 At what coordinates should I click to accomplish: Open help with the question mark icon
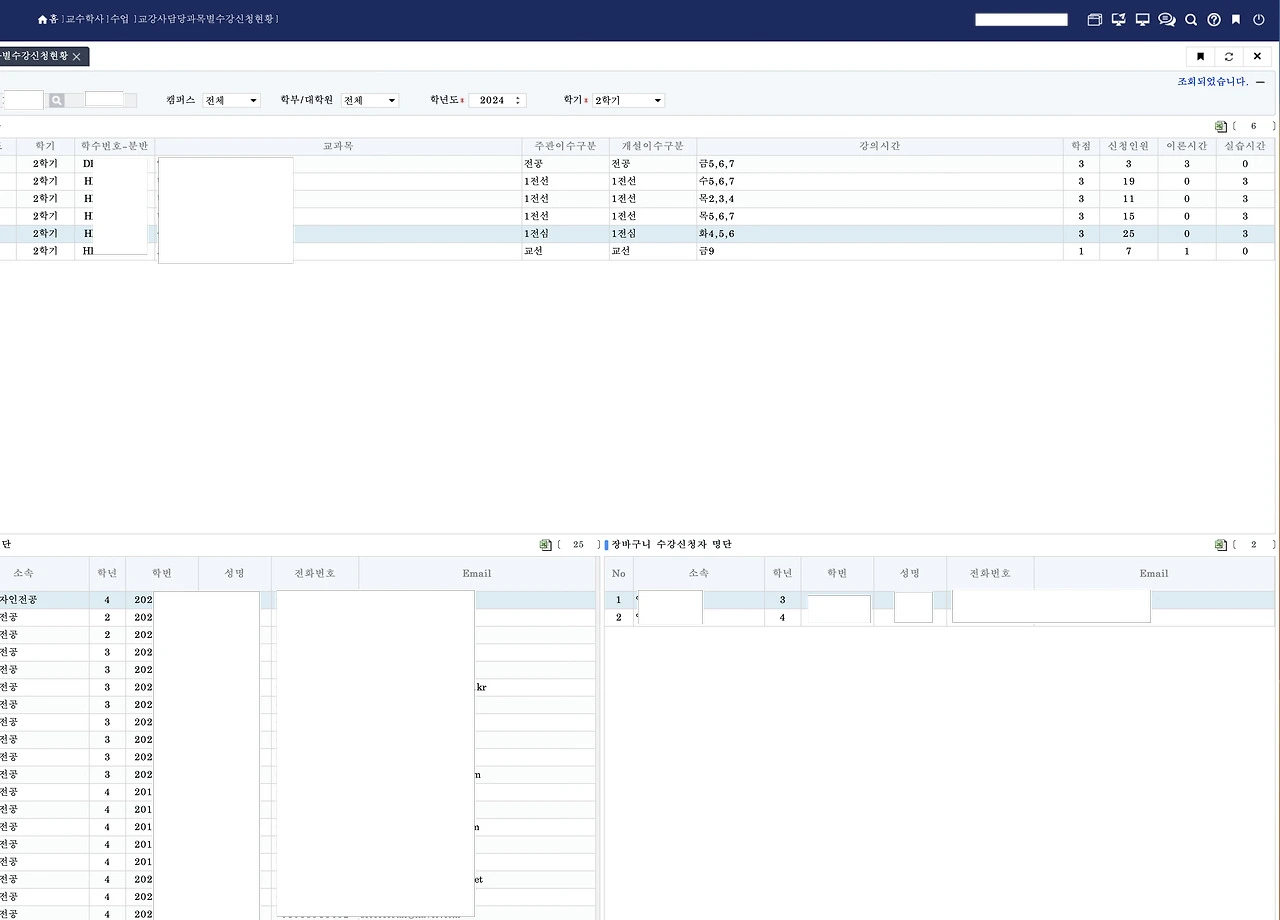click(x=1214, y=19)
